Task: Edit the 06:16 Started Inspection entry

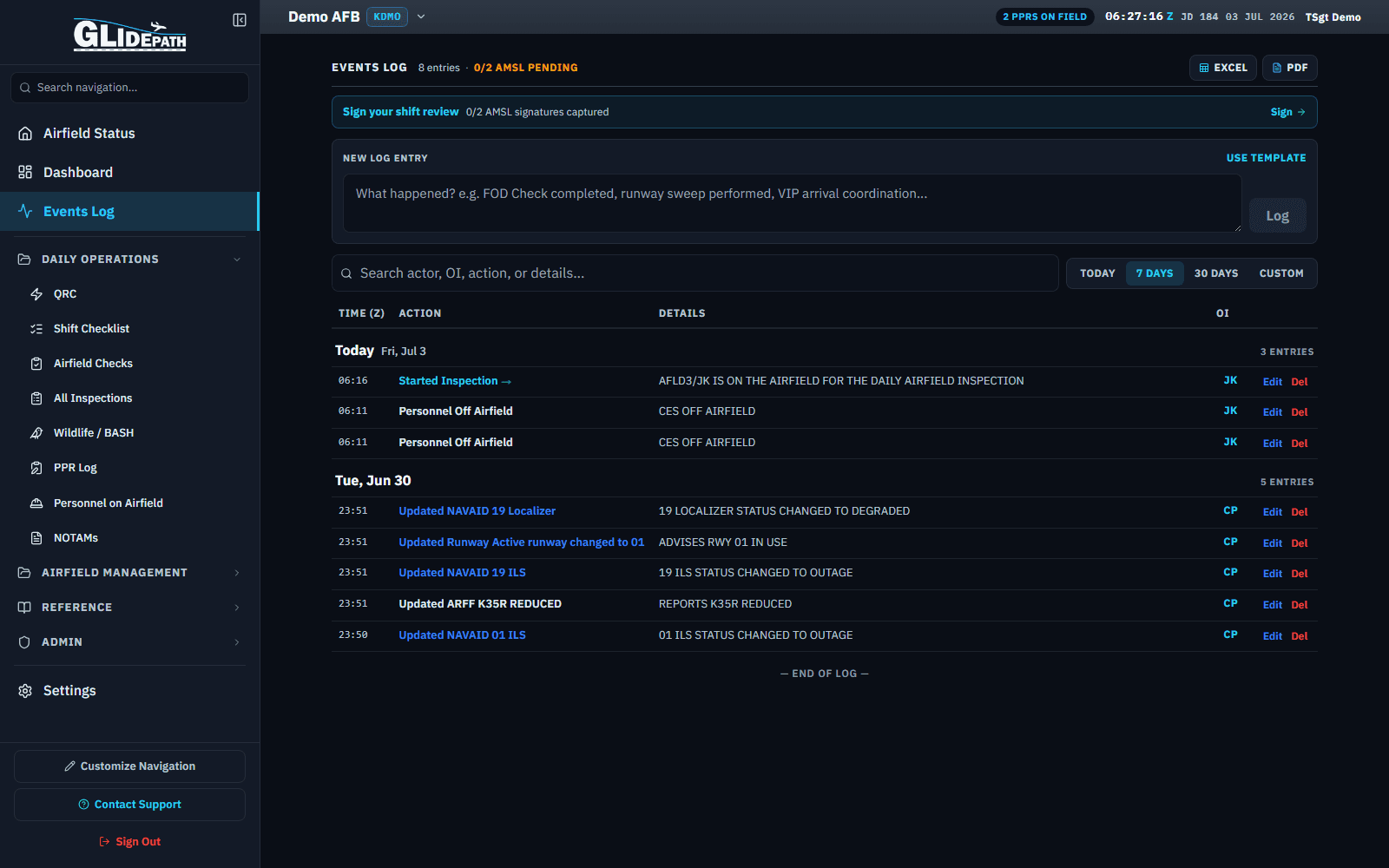Action: click(1273, 382)
